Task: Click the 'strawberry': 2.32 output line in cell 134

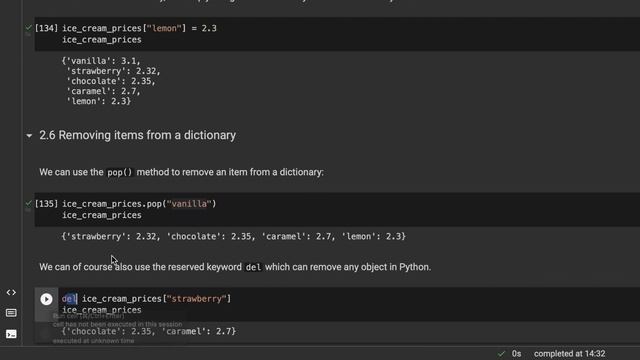Action: (113, 71)
